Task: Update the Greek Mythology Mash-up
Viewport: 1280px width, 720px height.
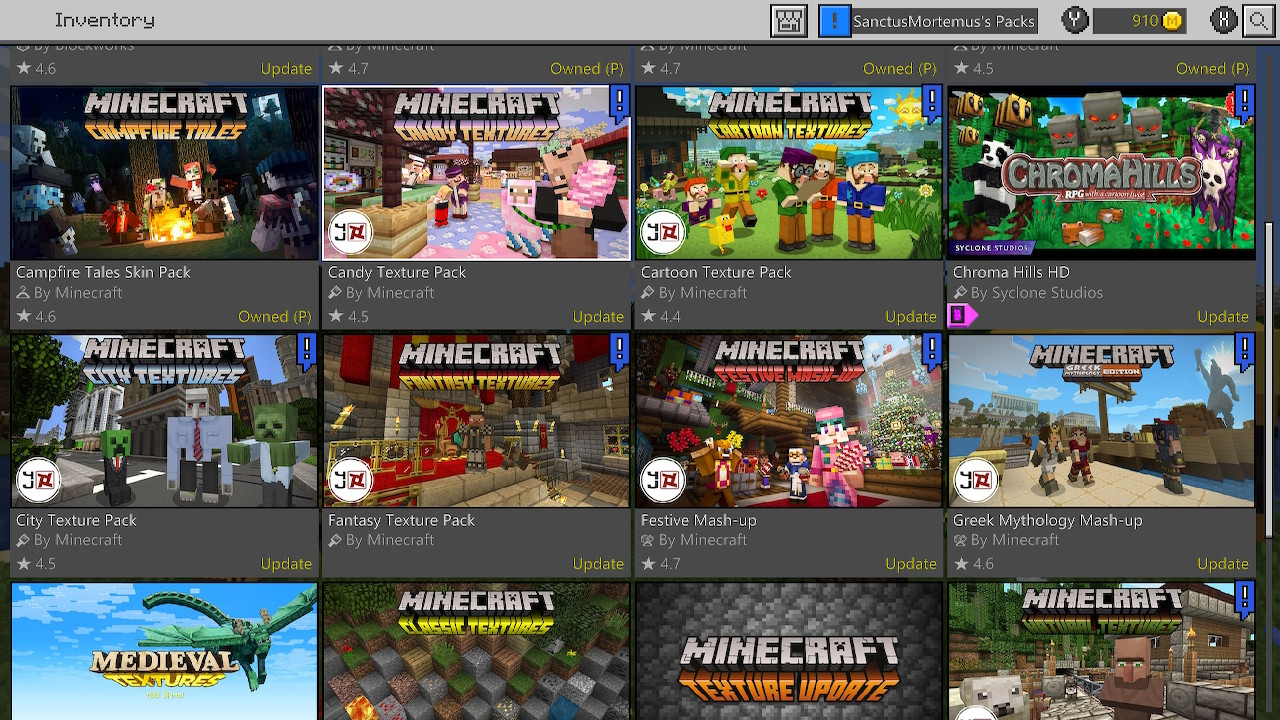Action: (x=1222, y=564)
